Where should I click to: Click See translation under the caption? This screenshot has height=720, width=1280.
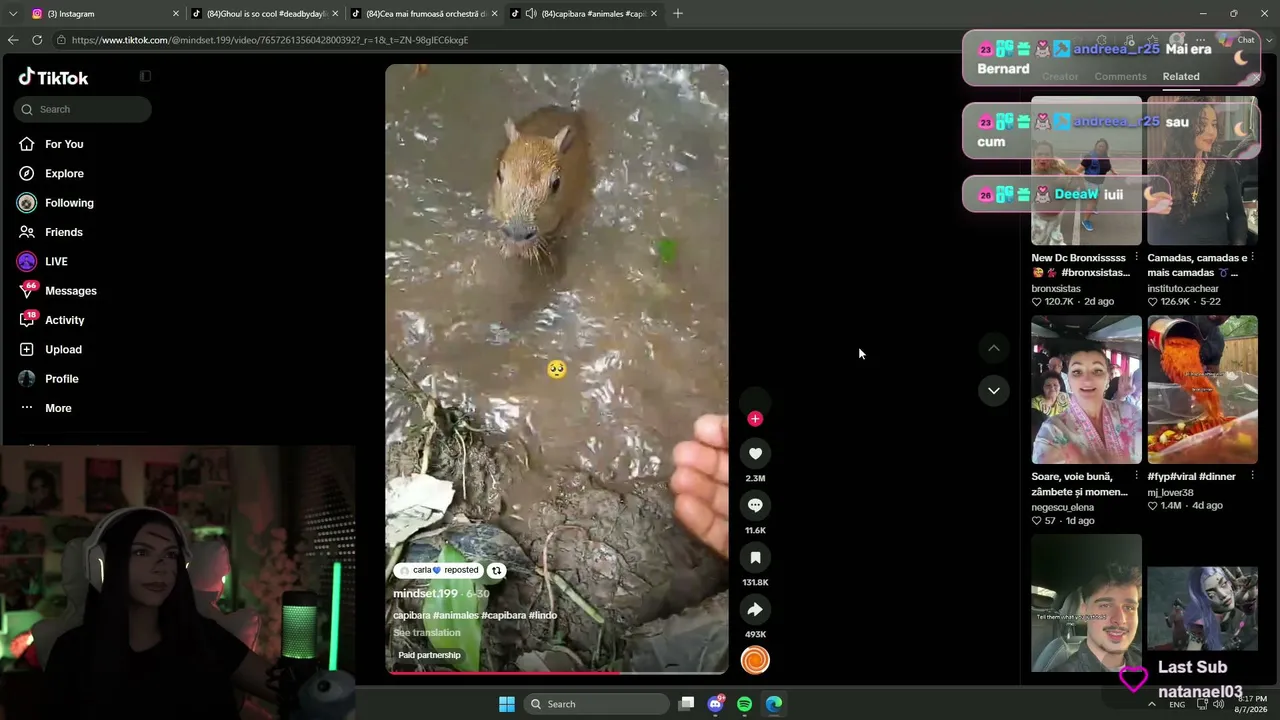(x=427, y=633)
